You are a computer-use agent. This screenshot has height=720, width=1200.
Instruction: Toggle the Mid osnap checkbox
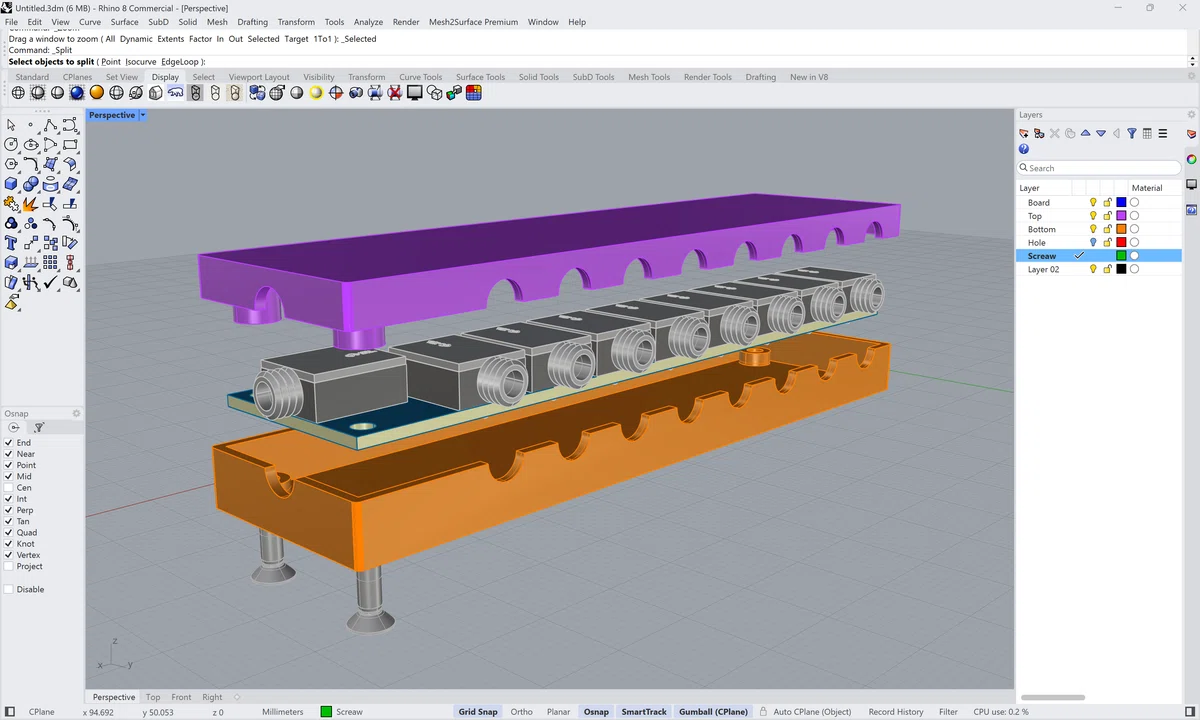pyautogui.click(x=9, y=476)
